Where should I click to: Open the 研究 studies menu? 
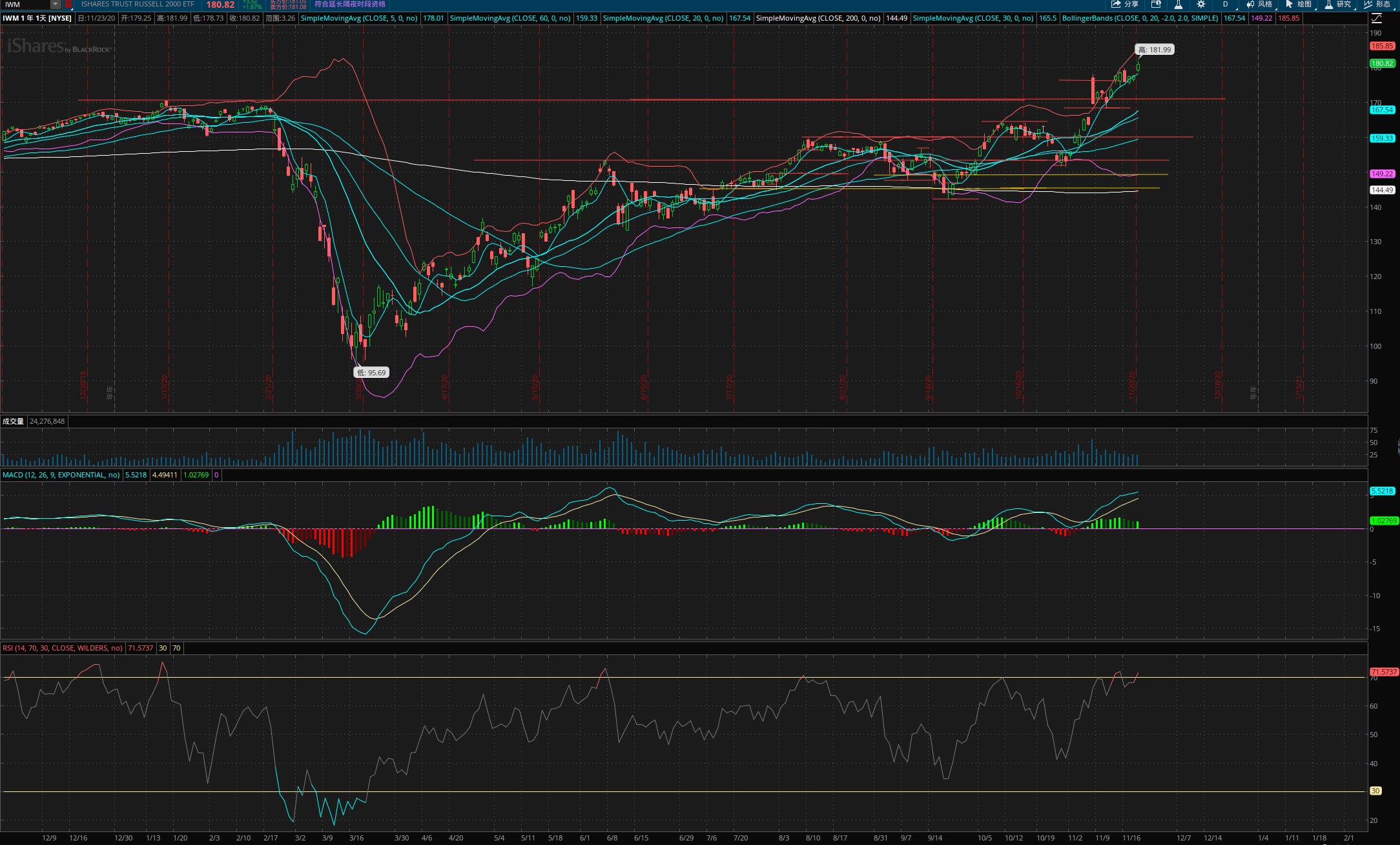[1338, 5]
